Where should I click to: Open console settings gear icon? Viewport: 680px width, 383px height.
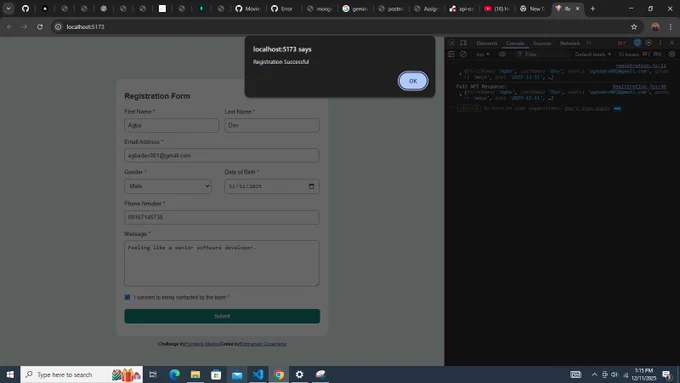(x=672, y=54)
